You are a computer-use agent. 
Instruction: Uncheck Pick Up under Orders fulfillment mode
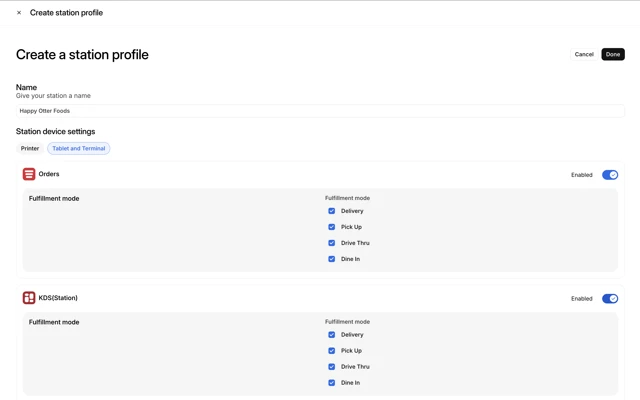(x=332, y=227)
